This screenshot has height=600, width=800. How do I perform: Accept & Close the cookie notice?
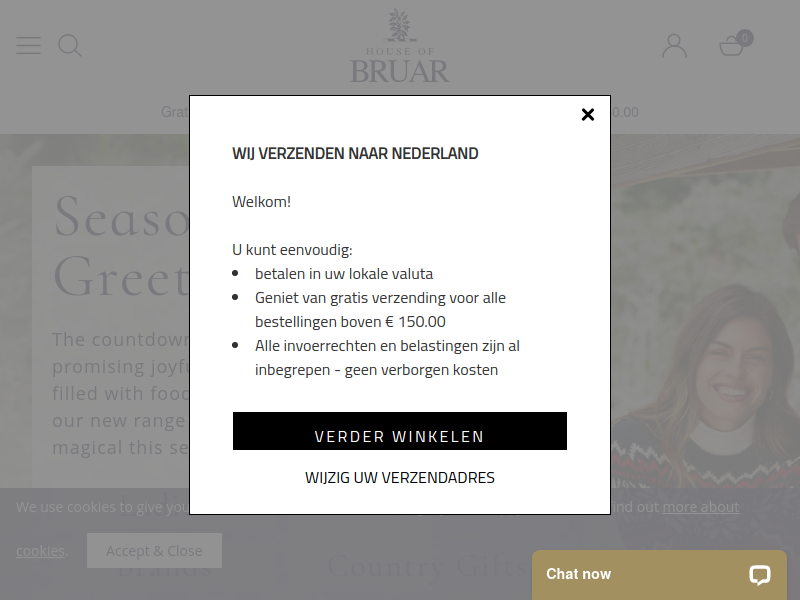tap(154, 551)
